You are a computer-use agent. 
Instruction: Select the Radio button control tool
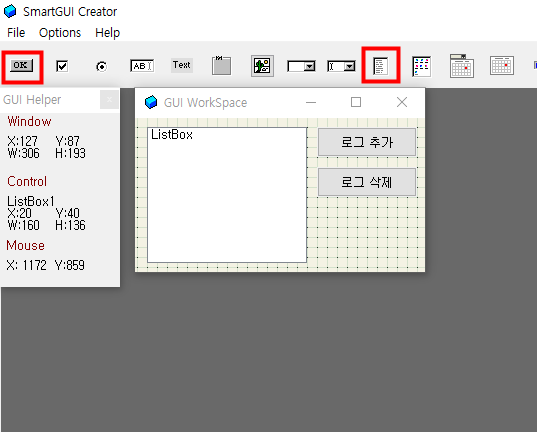tap(101, 66)
